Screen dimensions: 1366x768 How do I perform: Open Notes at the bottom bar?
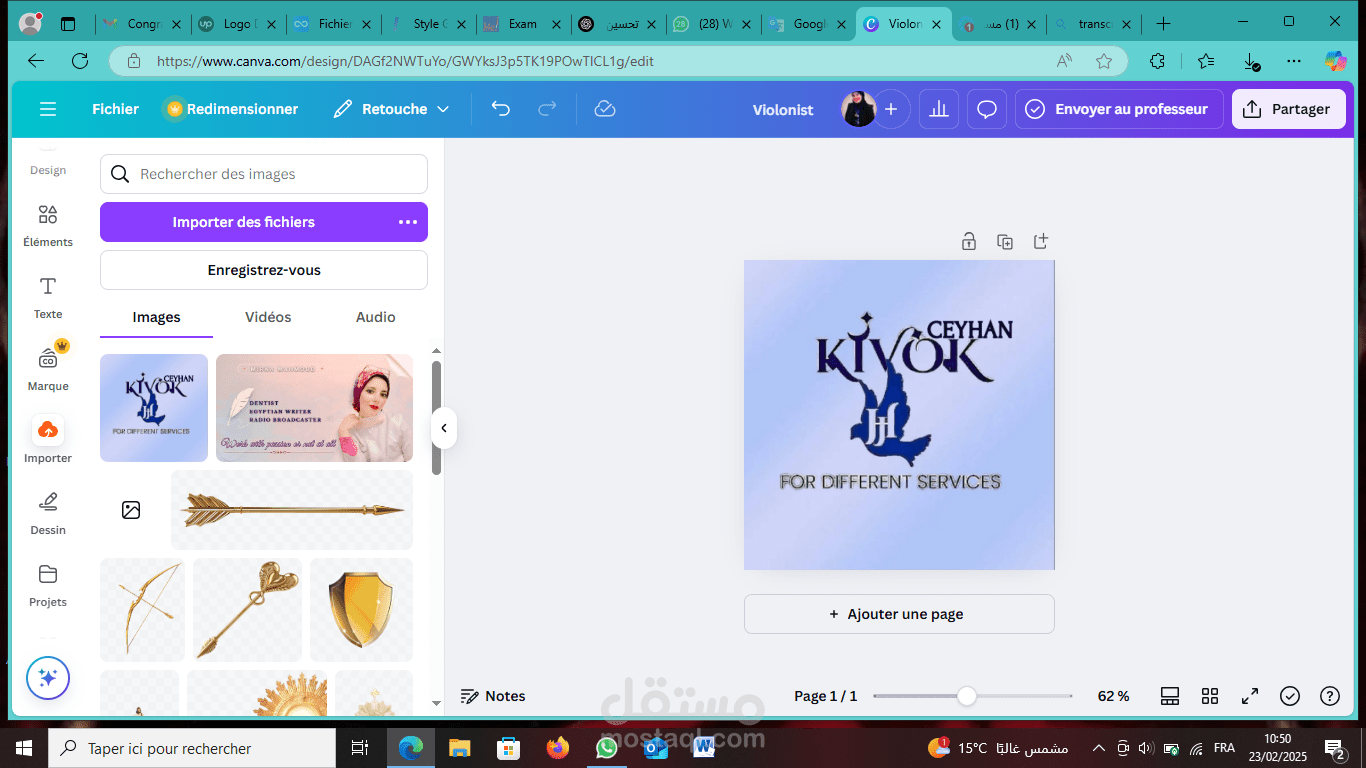click(493, 696)
